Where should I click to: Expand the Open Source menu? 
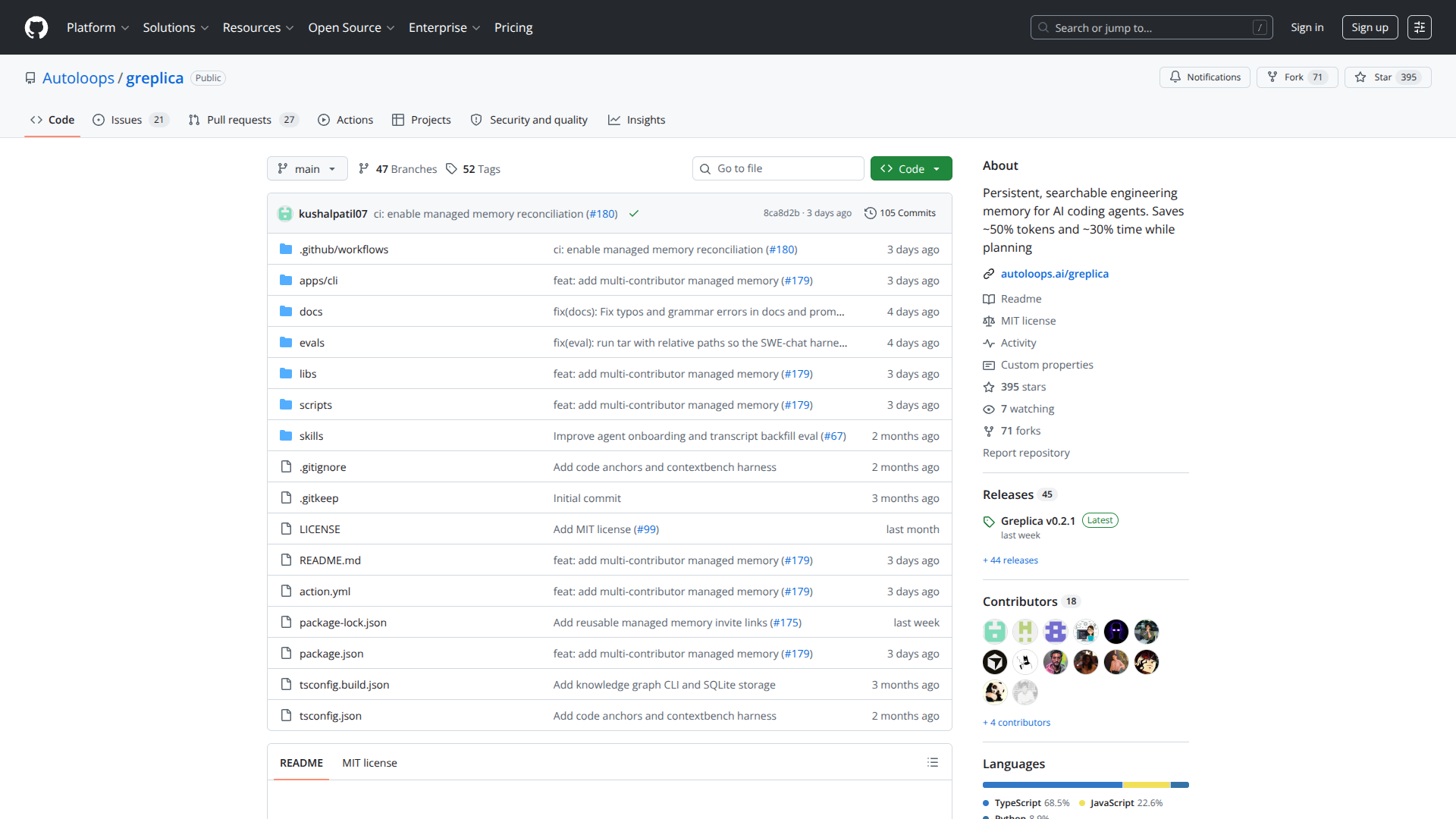click(x=351, y=27)
